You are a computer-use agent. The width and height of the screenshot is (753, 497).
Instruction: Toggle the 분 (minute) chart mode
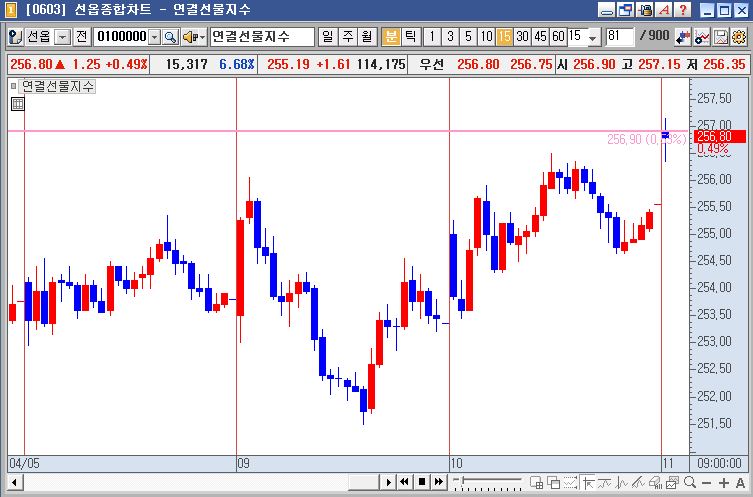[391, 37]
